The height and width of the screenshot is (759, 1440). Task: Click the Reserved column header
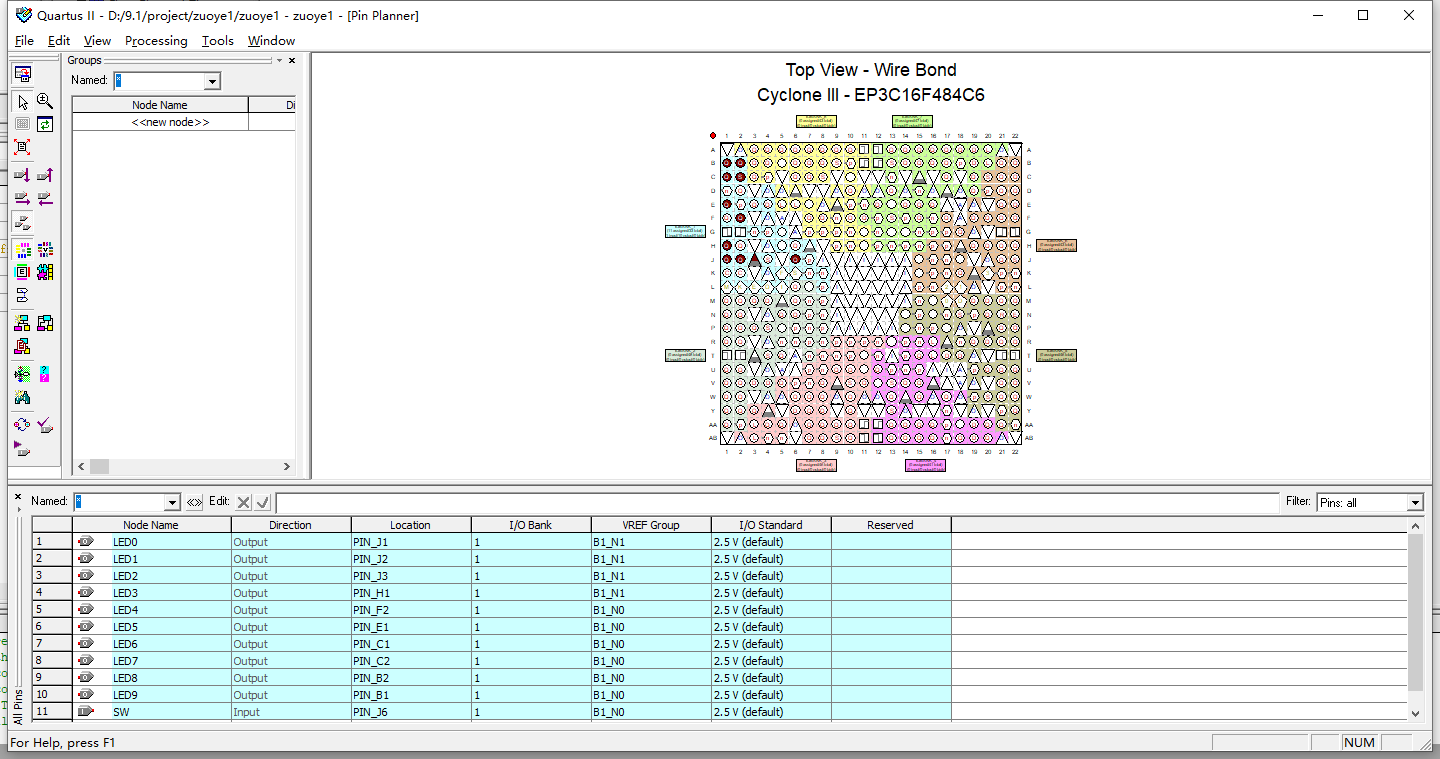[x=891, y=525]
